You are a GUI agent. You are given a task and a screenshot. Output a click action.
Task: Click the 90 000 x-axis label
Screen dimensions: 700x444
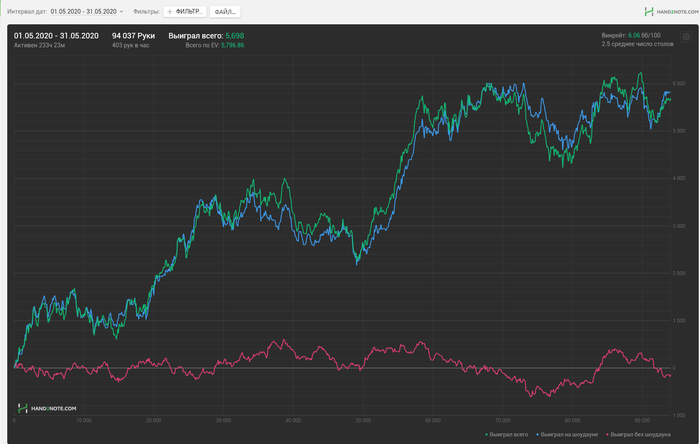pyautogui.click(x=642, y=420)
